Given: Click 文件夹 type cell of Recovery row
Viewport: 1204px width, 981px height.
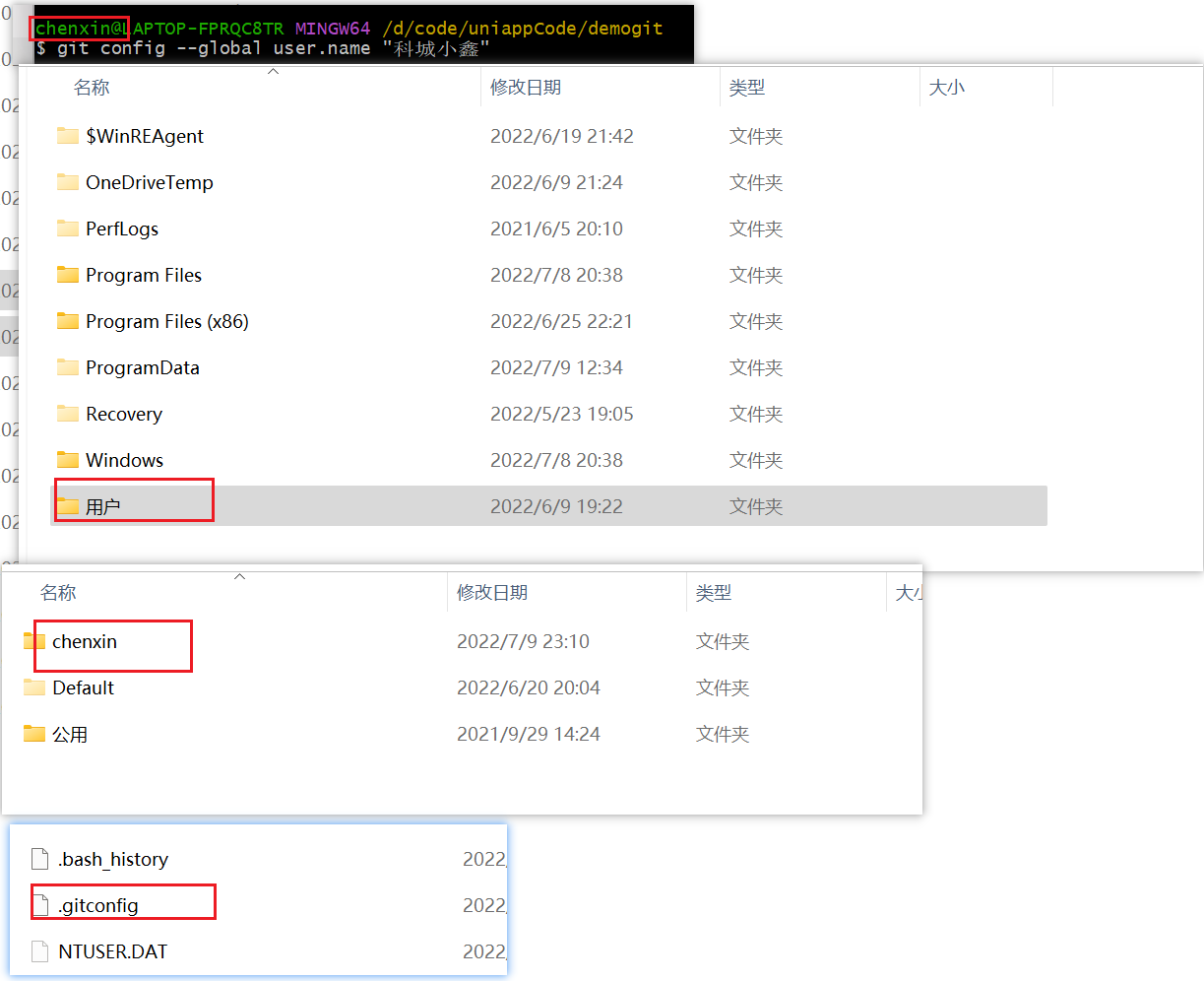Looking at the screenshot, I should [756, 414].
